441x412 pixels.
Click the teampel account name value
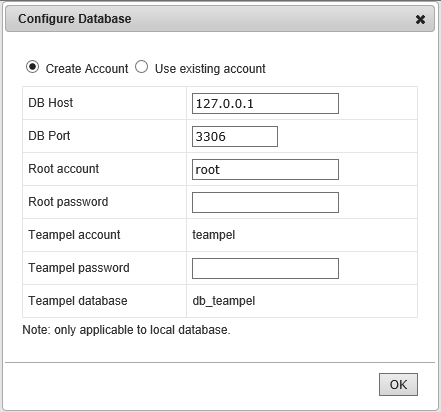(214, 235)
